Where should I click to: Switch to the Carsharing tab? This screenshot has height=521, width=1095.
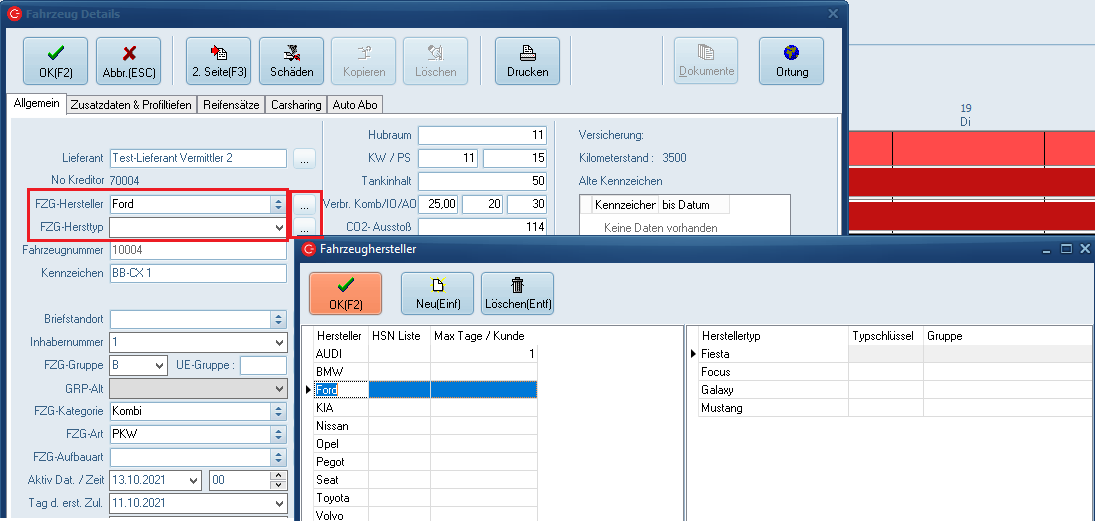pyautogui.click(x=296, y=105)
